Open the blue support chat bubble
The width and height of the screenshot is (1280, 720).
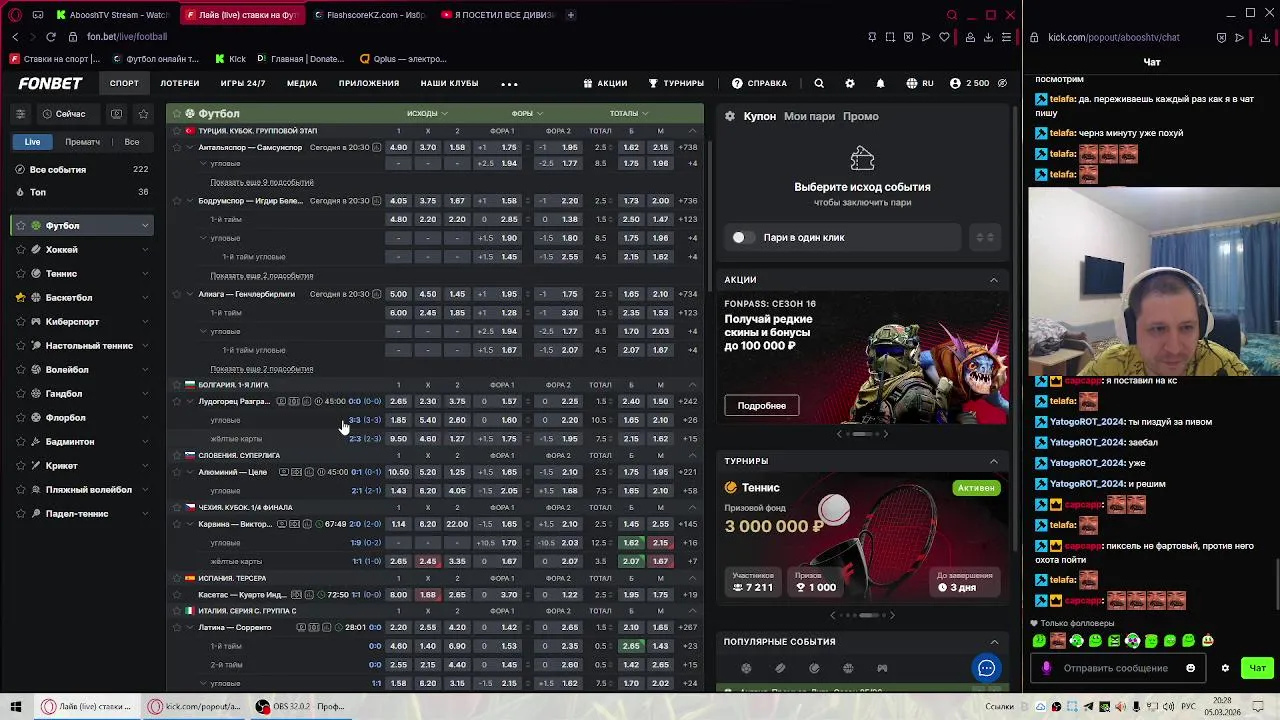coord(986,668)
